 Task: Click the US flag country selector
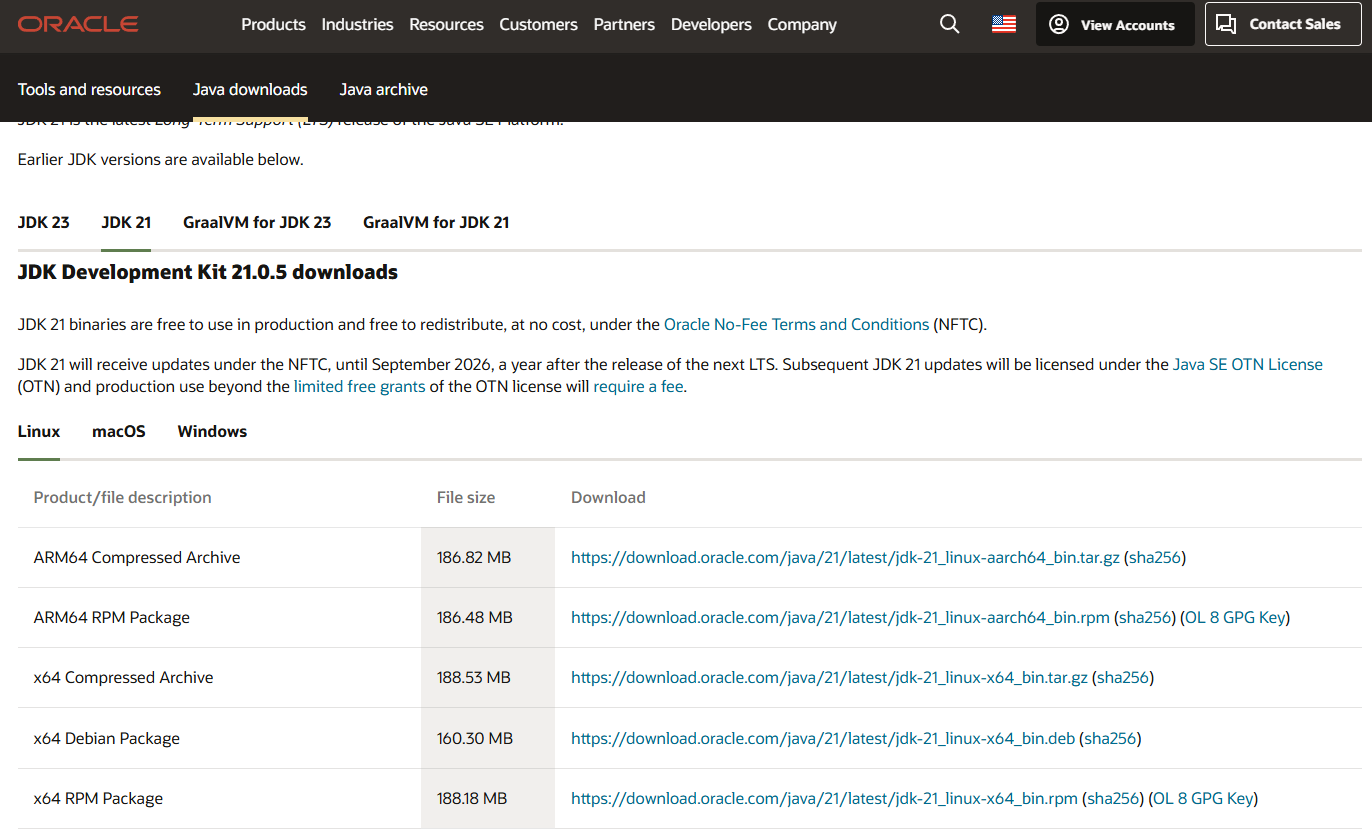(1004, 24)
